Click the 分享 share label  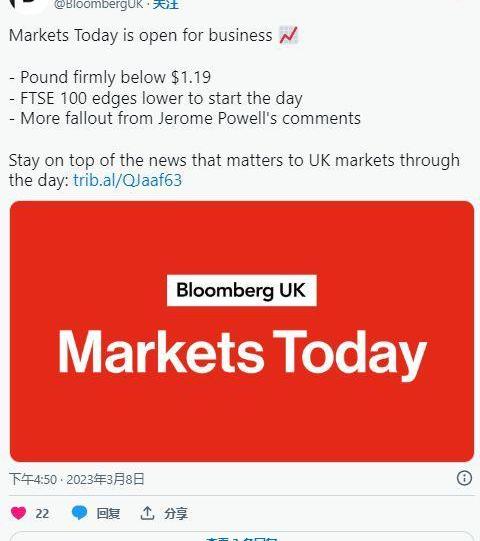click(x=176, y=513)
